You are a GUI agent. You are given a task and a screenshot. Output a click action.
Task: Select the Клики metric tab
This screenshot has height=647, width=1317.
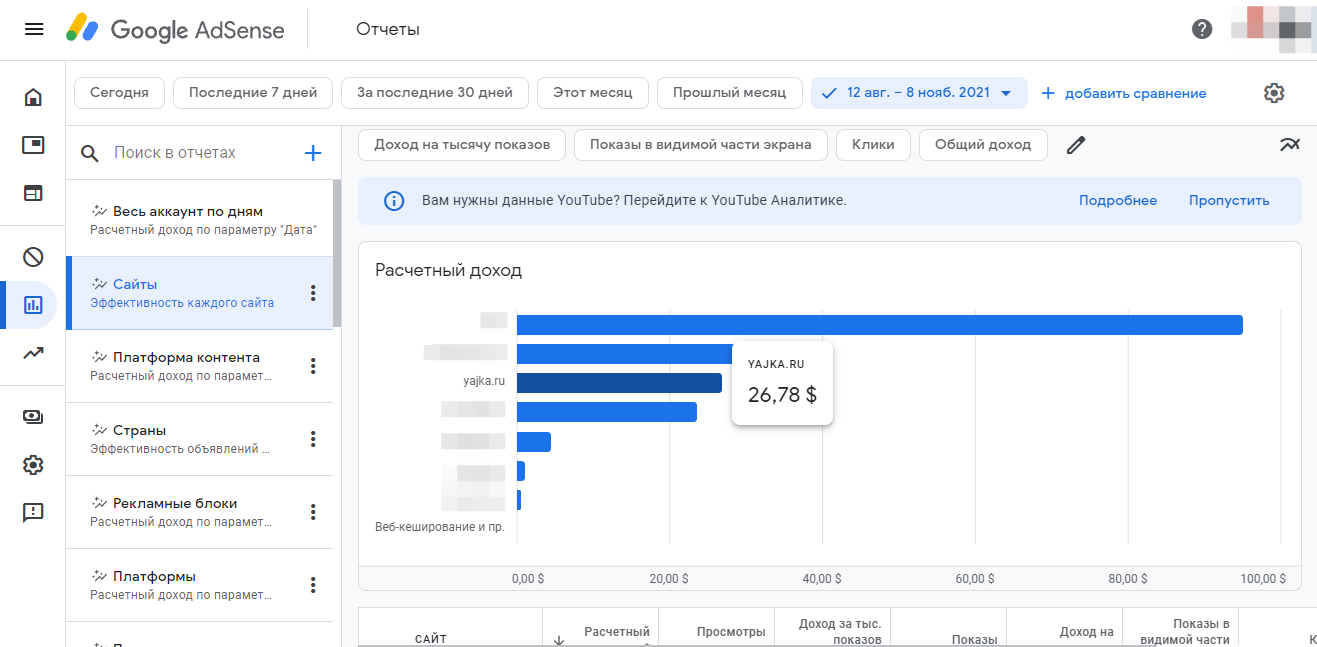(x=872, y=145)
